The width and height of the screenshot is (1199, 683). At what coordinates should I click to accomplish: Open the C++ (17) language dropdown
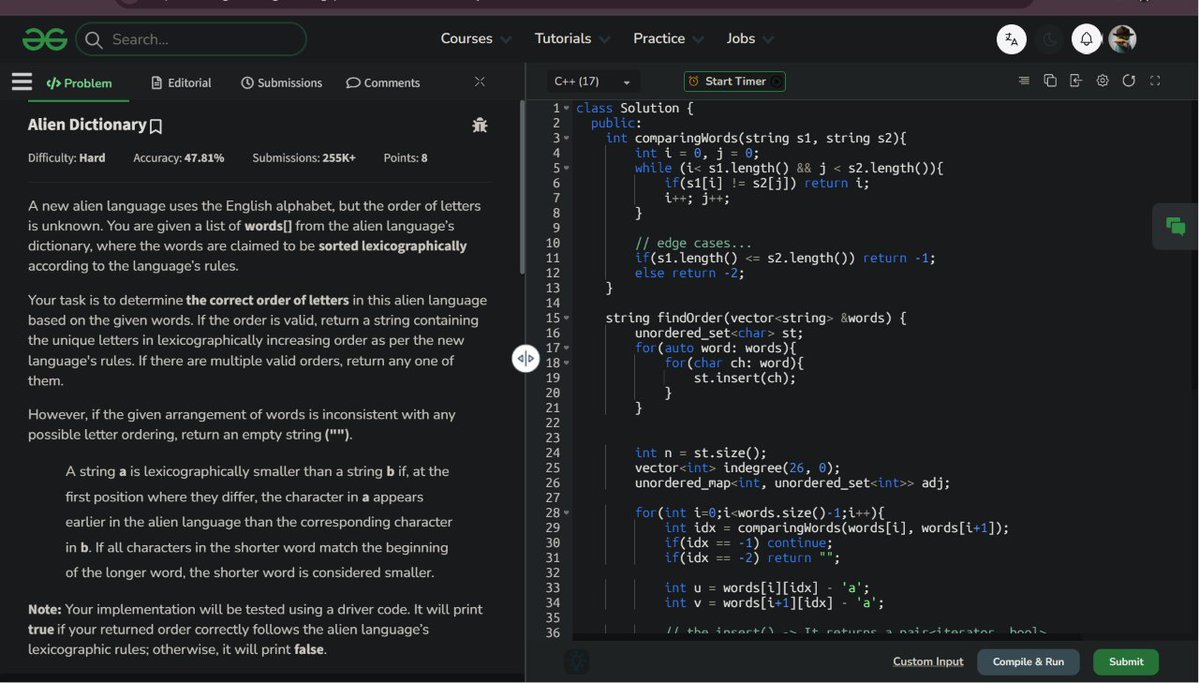pyautogui.click(x=593, y=81)
